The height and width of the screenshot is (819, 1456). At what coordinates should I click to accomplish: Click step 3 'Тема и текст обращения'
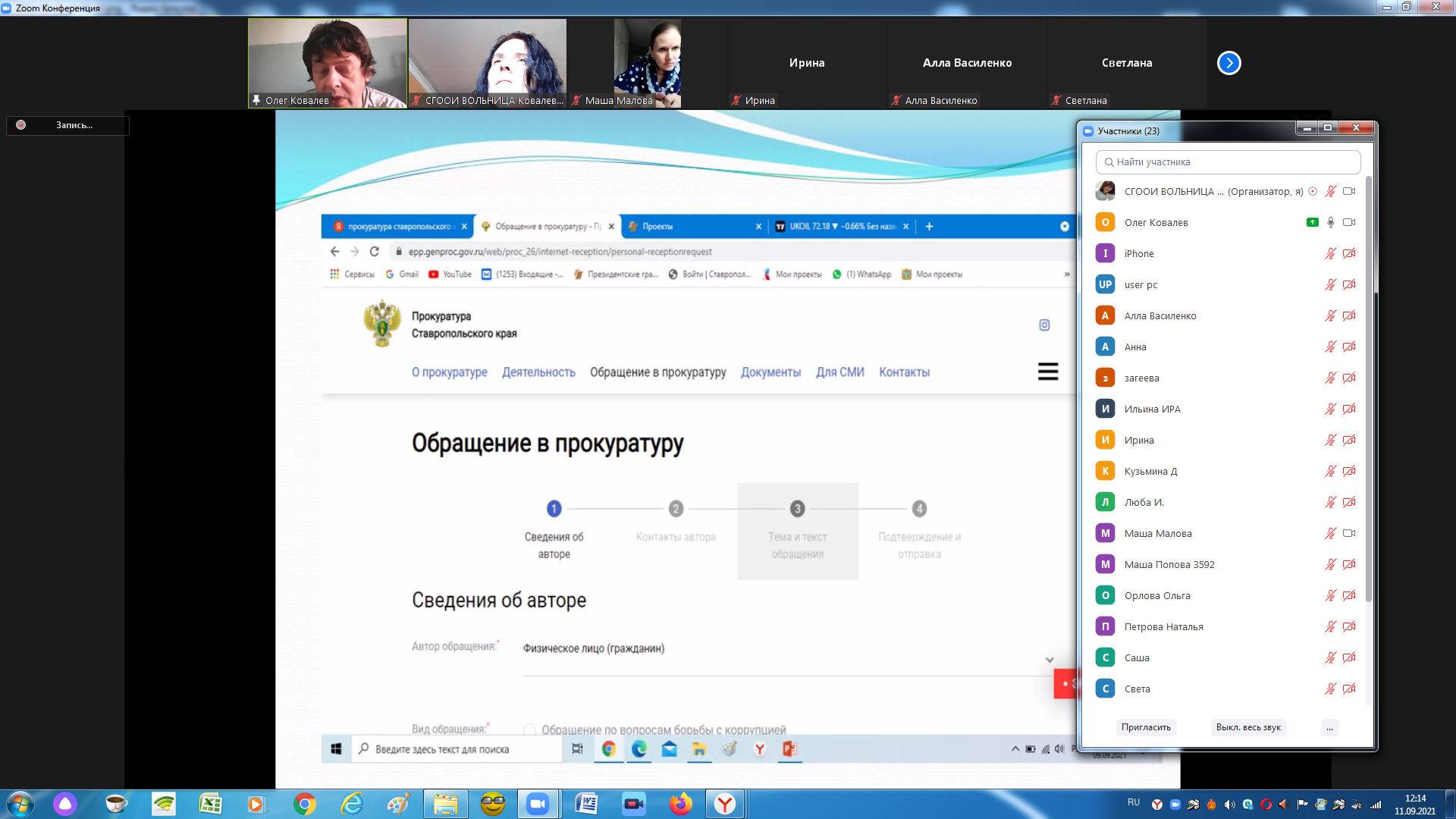[797, 532]
